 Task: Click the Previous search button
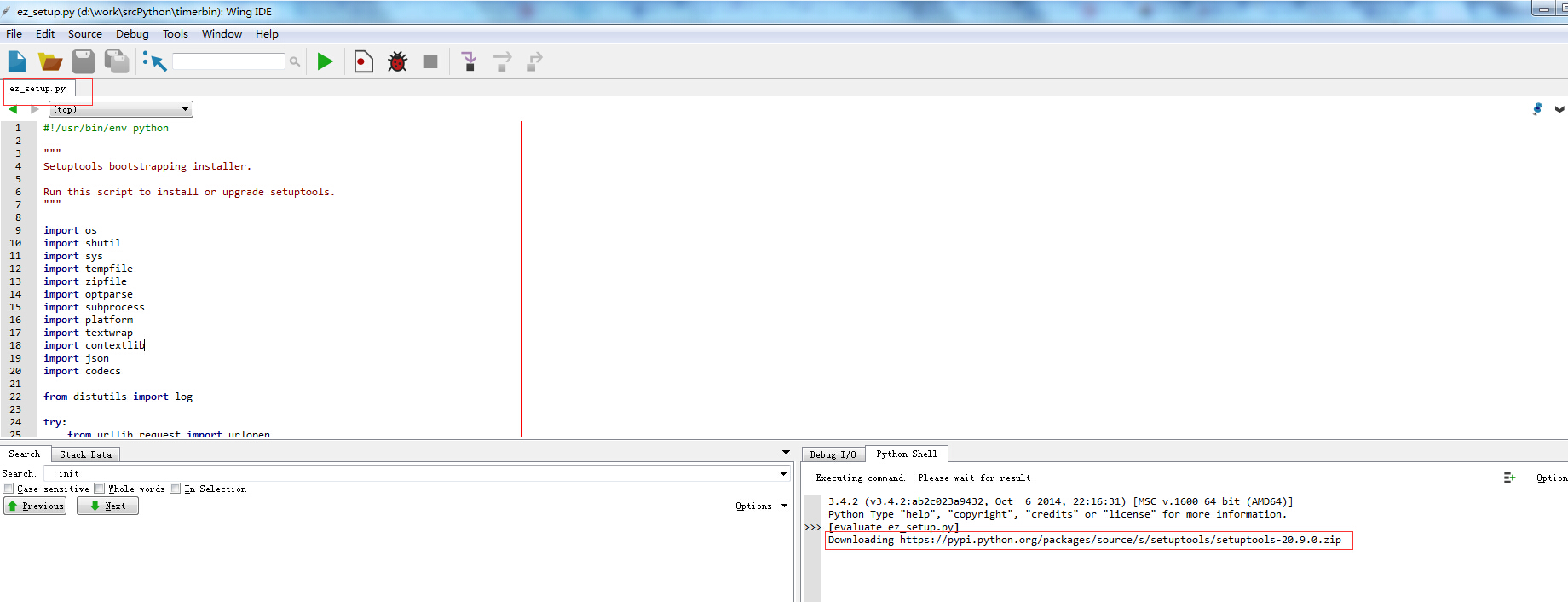(35, 506)
